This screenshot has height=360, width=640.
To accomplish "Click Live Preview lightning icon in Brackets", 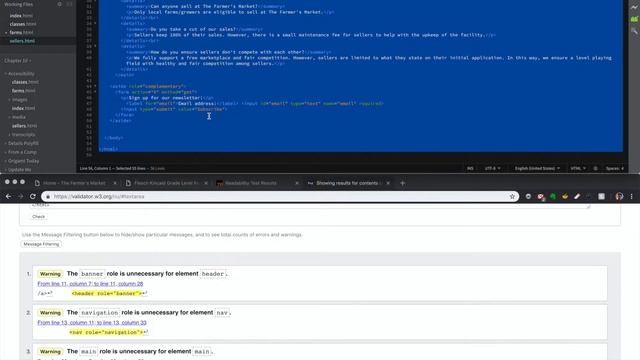I will 634,7.
